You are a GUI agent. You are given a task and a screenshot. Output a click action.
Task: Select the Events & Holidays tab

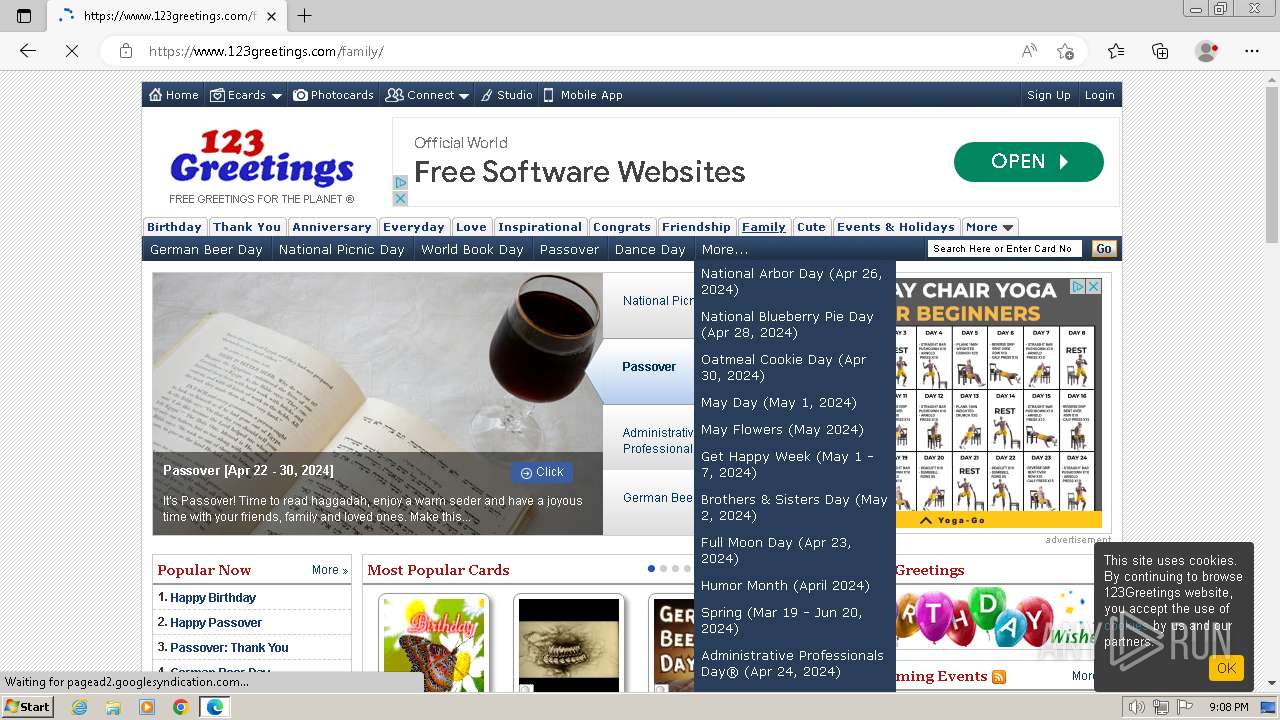896,227
